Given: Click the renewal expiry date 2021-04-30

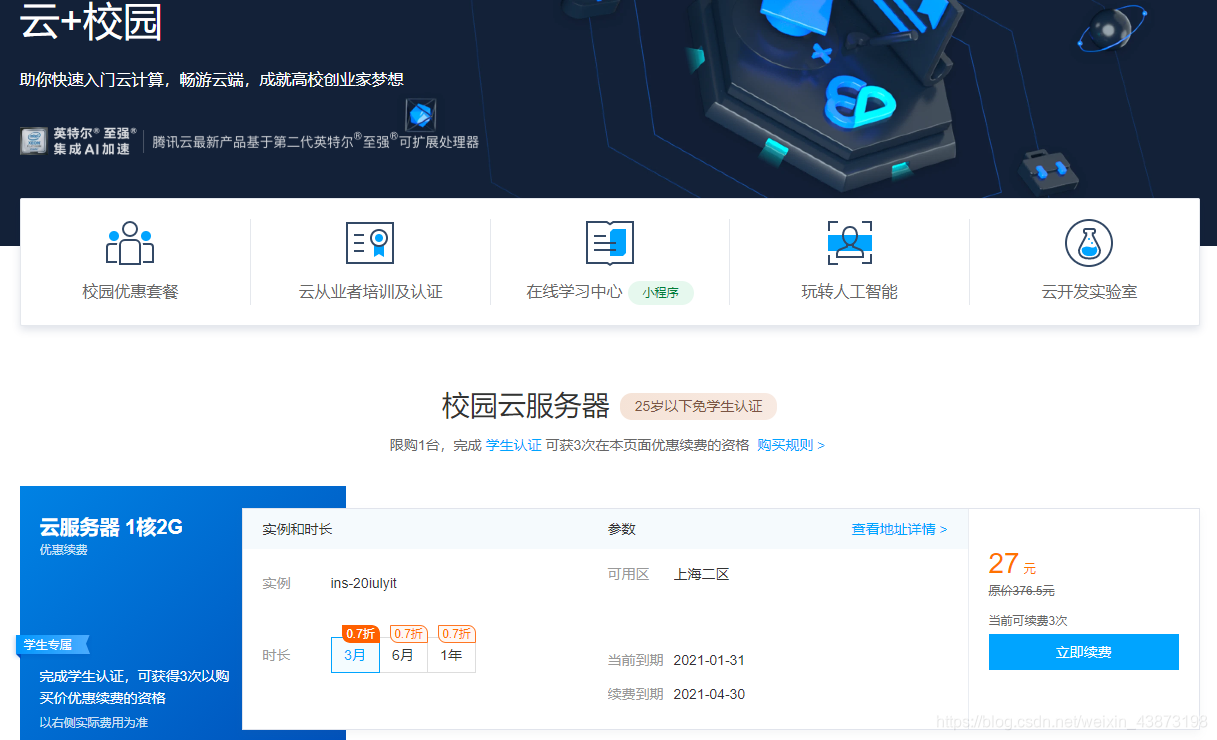Looking at the screenshot, I should (709, 694).
